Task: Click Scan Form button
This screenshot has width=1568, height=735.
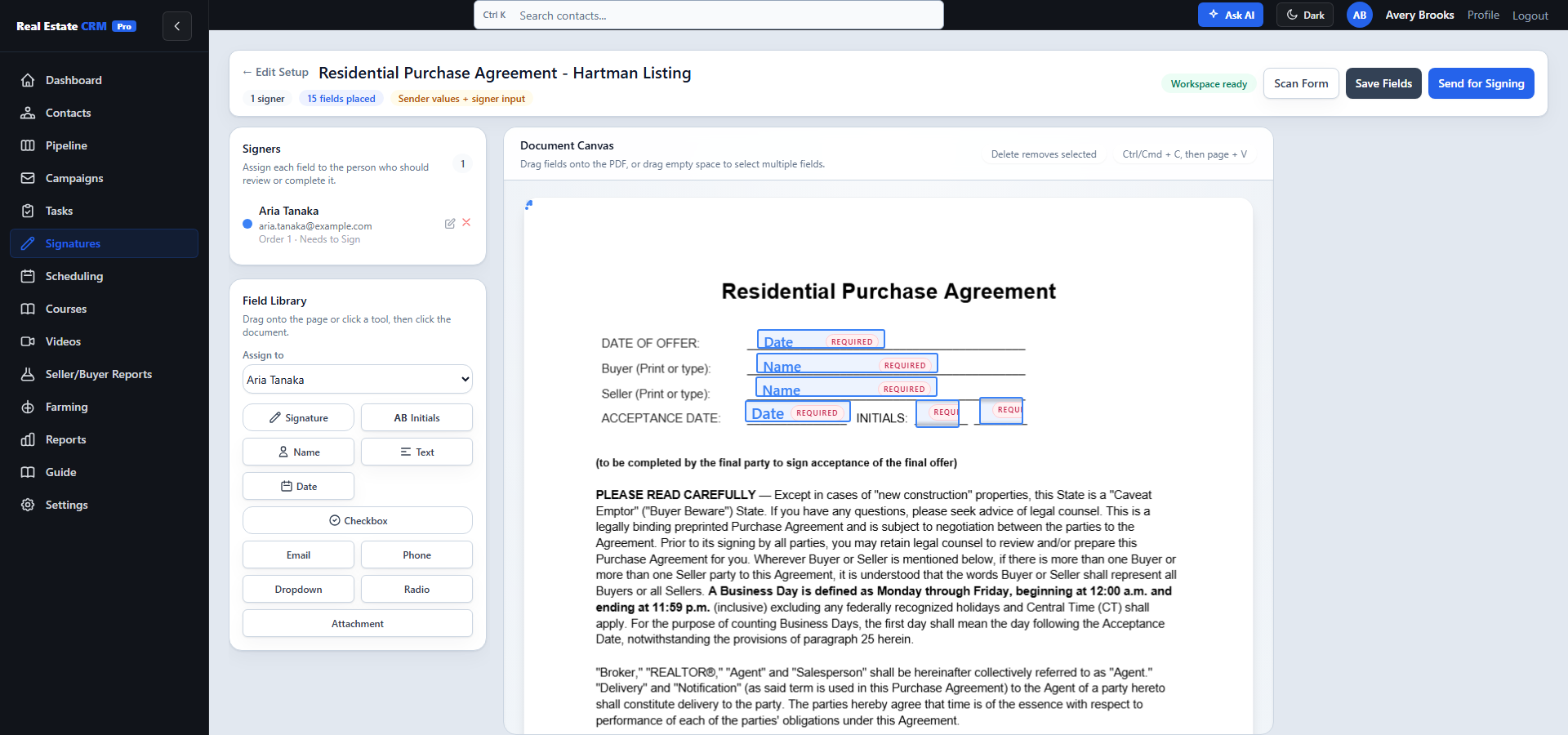Action: [x=1301, y=83]
